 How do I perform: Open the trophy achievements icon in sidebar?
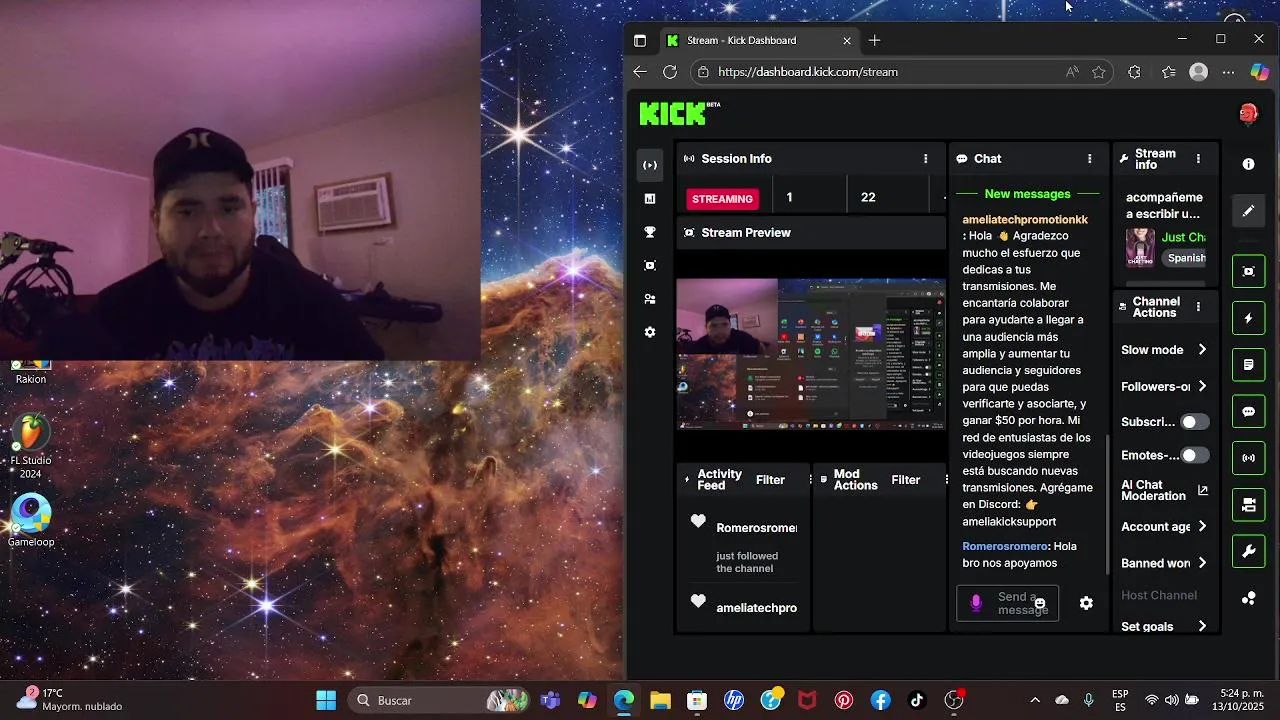650,232
